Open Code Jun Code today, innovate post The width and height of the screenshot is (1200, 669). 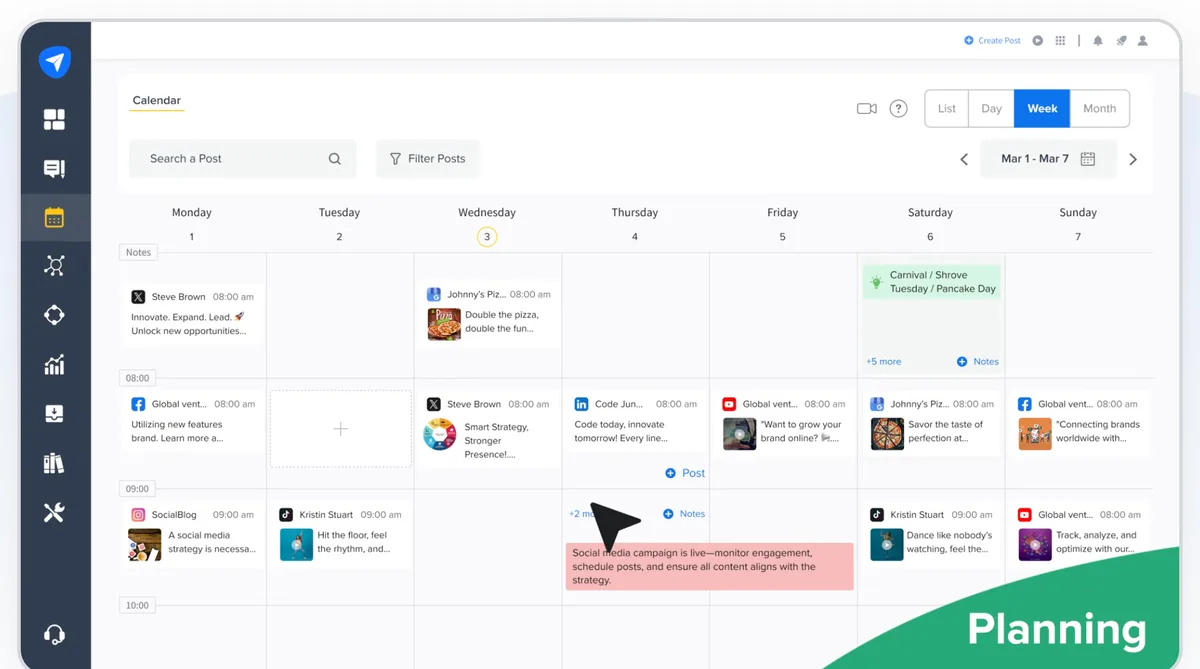[635, 423]
